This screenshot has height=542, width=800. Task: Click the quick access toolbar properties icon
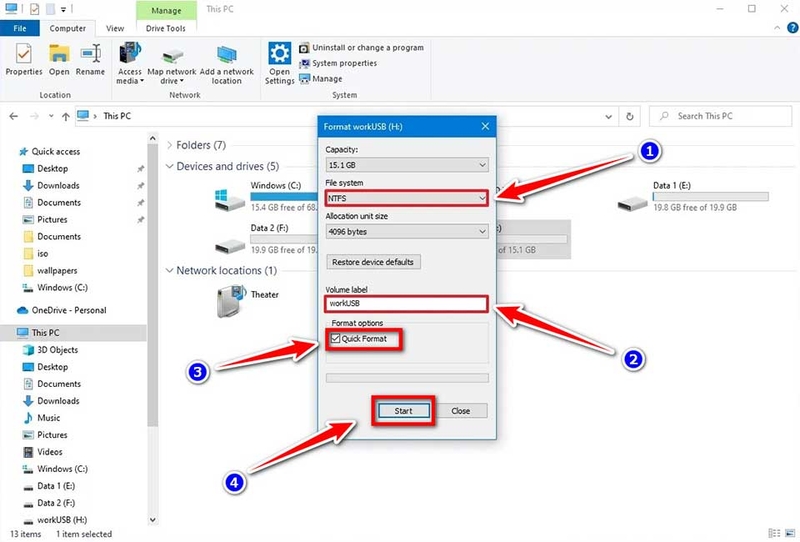click(34, 9)
